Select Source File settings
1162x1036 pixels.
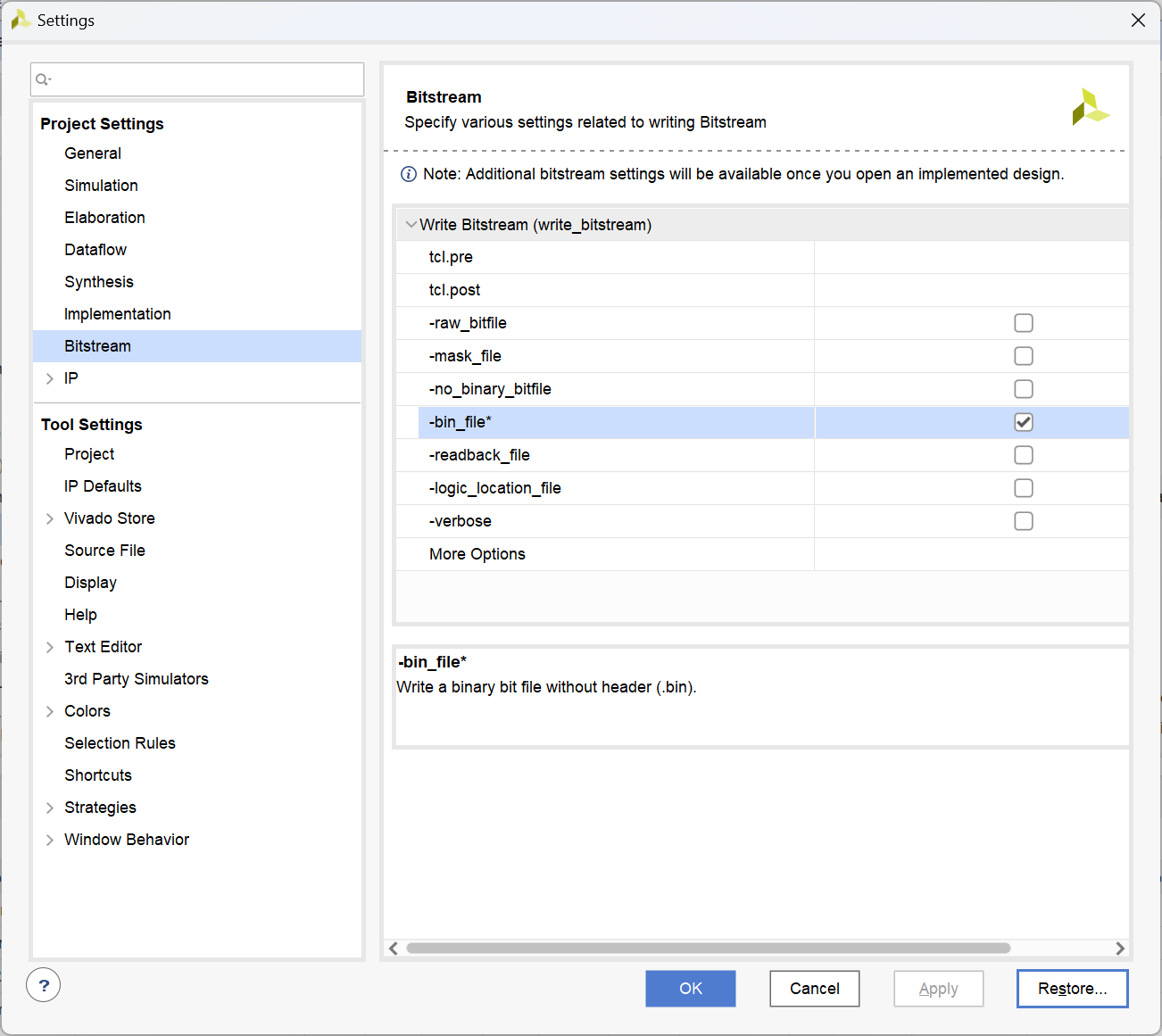click(x=104, y=551)
